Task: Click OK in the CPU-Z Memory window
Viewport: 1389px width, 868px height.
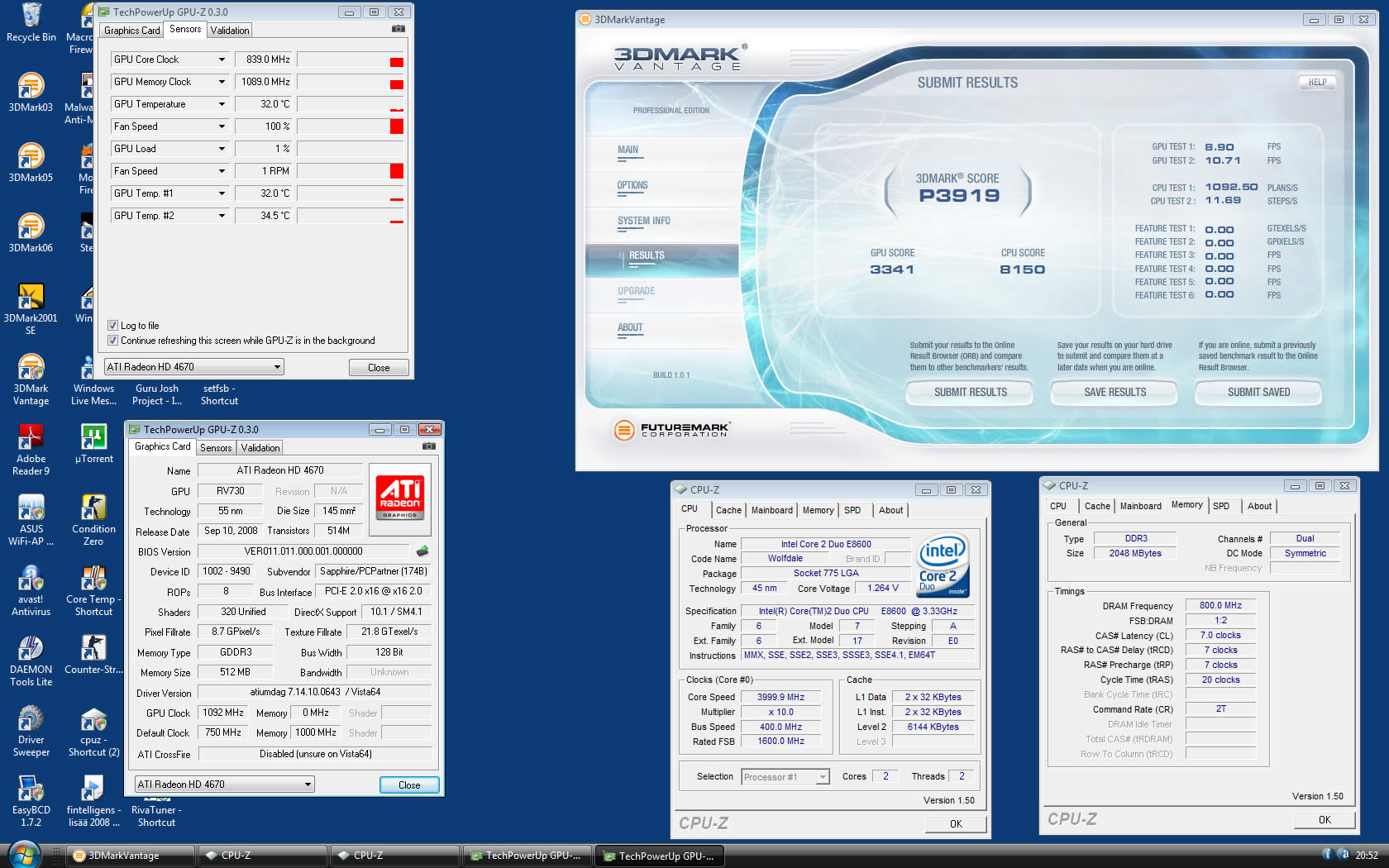Action: tap(1325, 819)
